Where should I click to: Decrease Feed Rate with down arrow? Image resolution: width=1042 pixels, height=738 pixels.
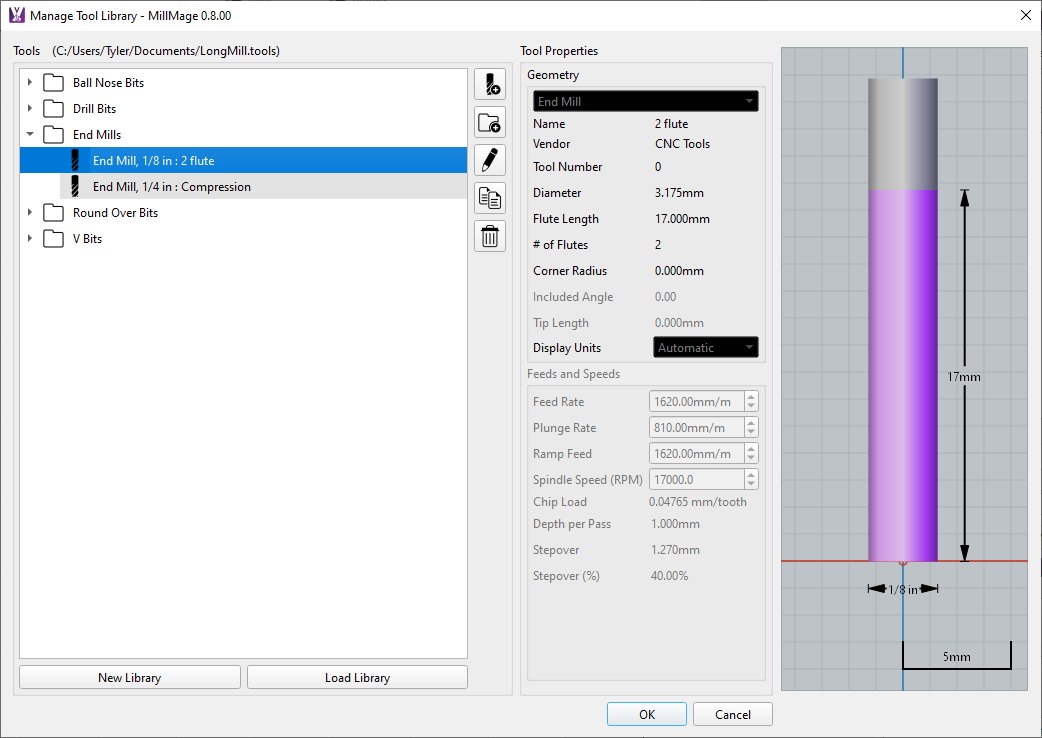[751, 407]
